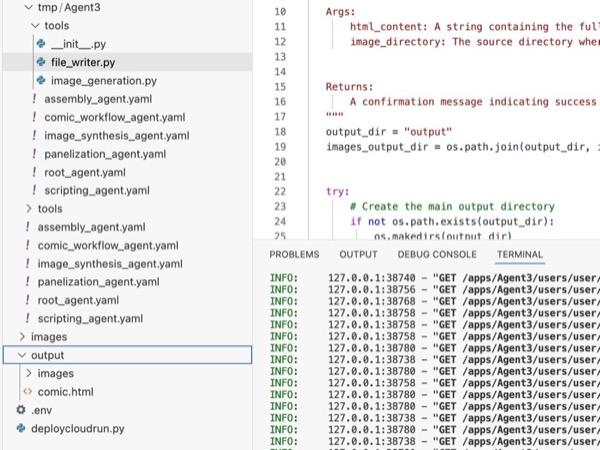
Task: Click the Python icon beside __init__.py
Action: 40,45
